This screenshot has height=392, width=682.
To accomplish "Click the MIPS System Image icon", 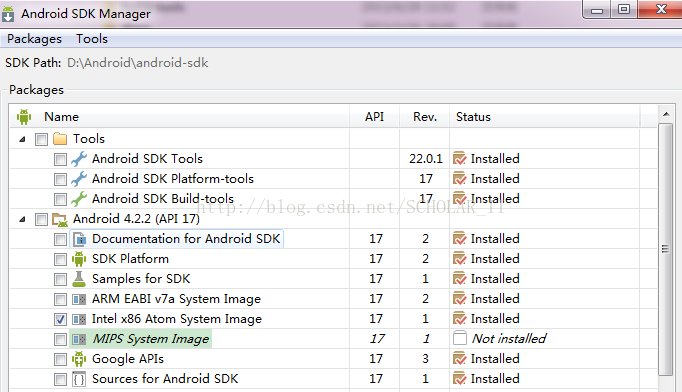I will (79, 339).
